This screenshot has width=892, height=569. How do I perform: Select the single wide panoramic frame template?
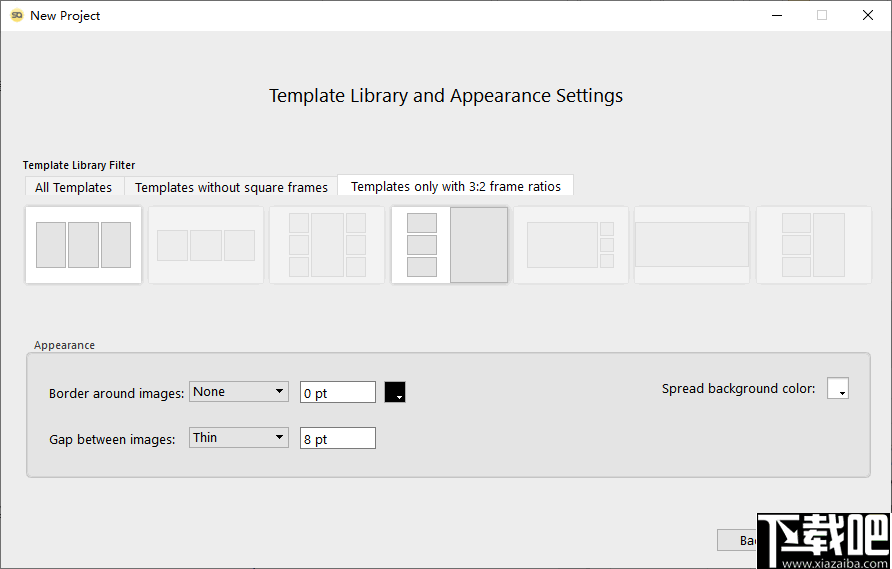(692, 245)
